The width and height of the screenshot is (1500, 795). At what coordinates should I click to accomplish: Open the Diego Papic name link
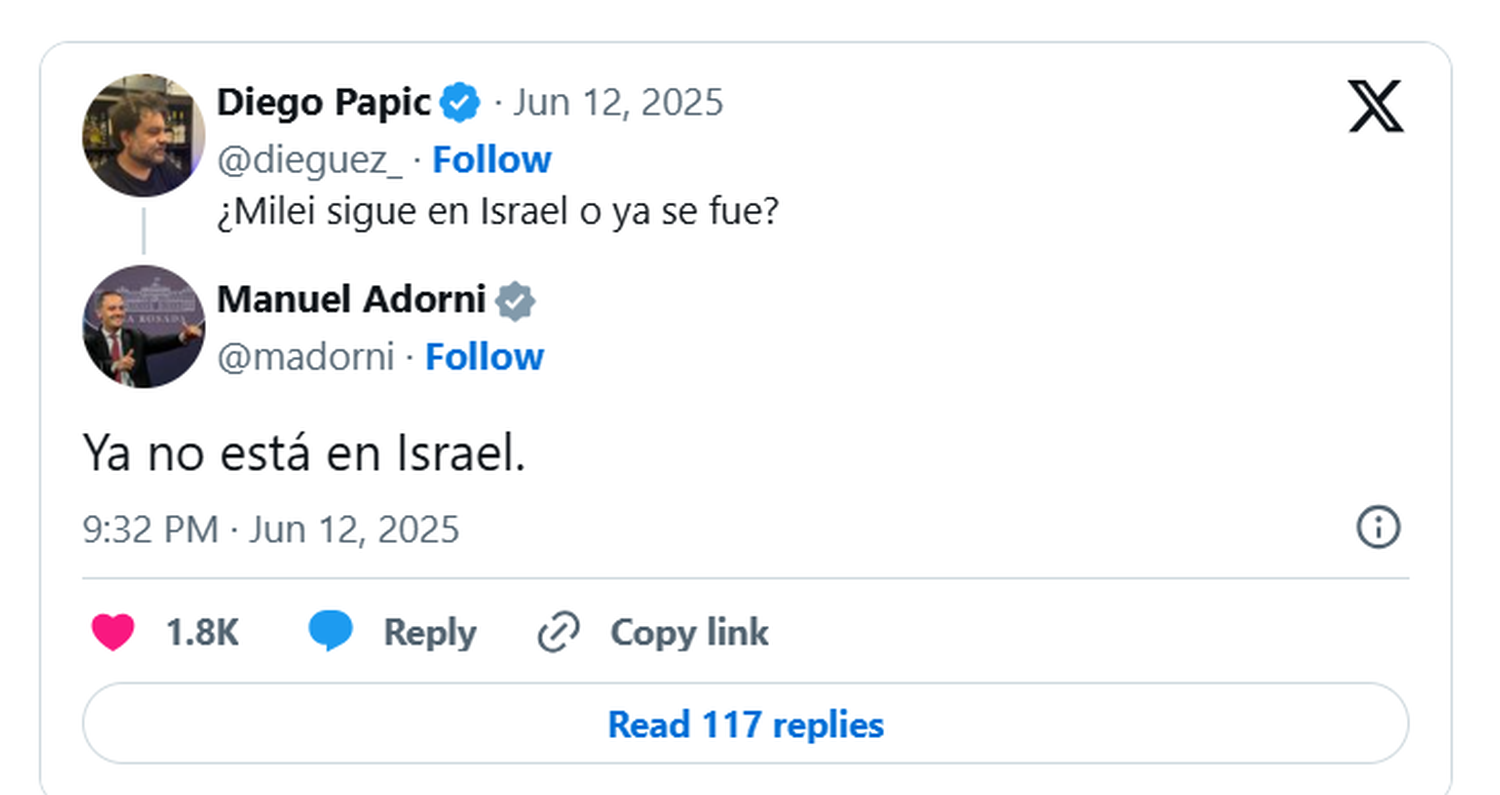click(x=324, y=102)
